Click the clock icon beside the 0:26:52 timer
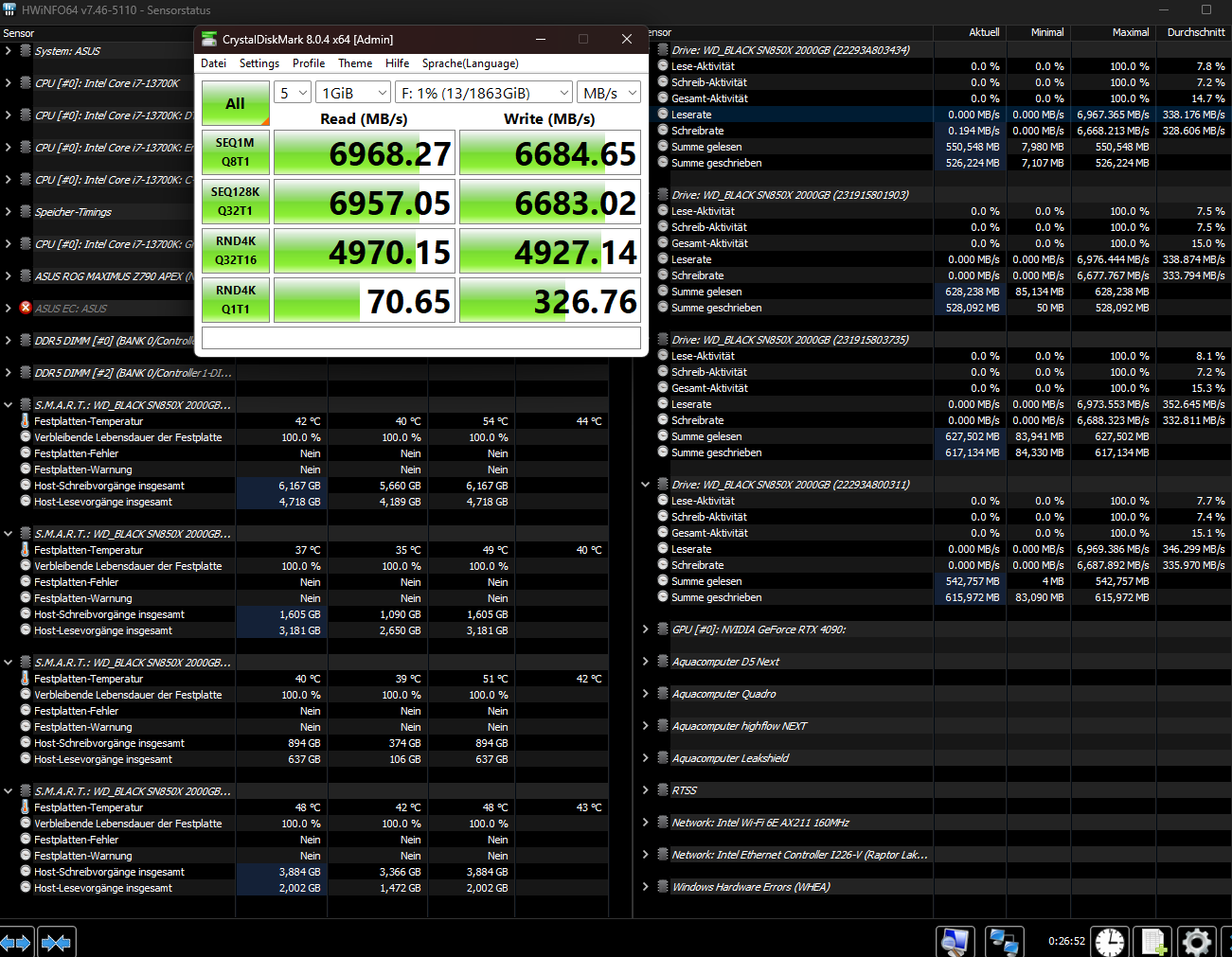Viewport: 1232px width, 957px height. (x=1109, y=942)
